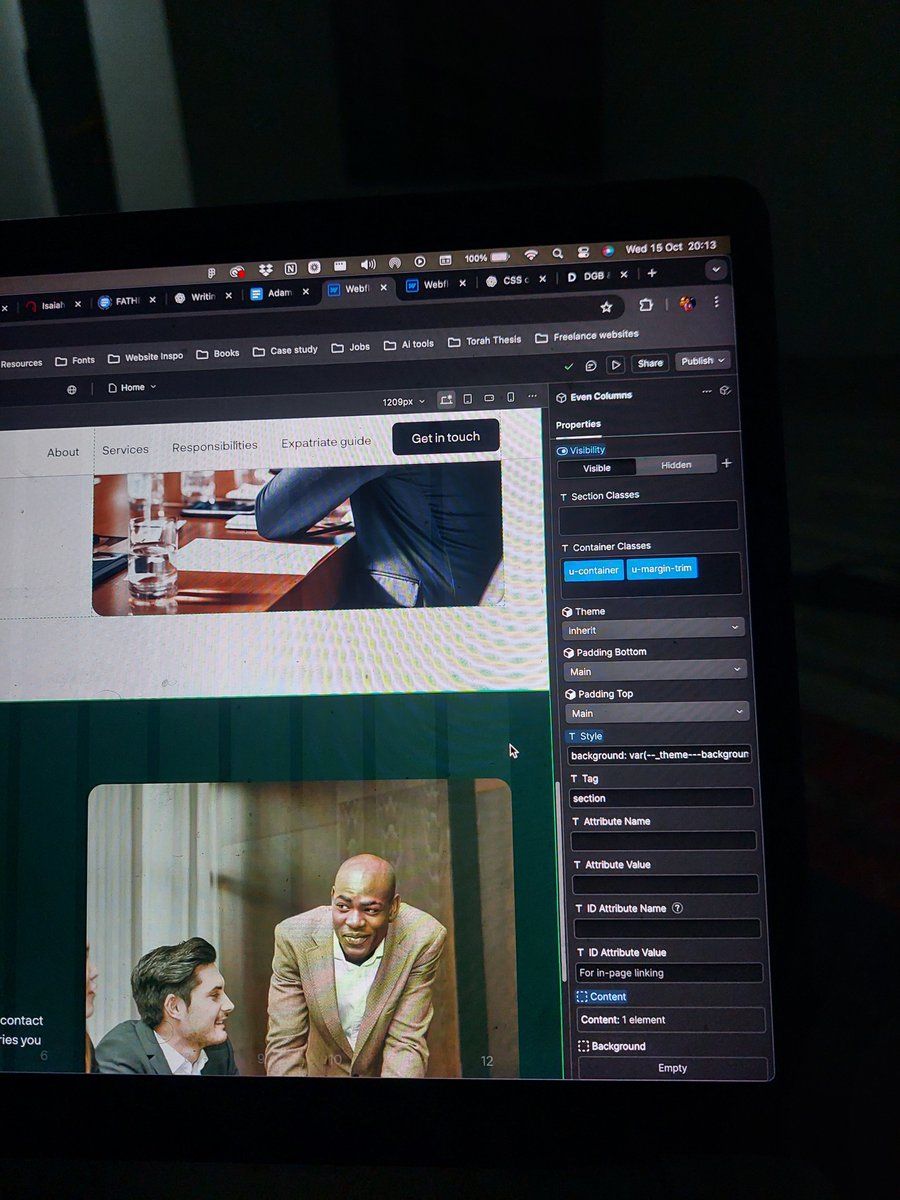900x1200 pixels.
Task: Click the Dropbox icon in macOS menu bar
Action: click(265, 270)
